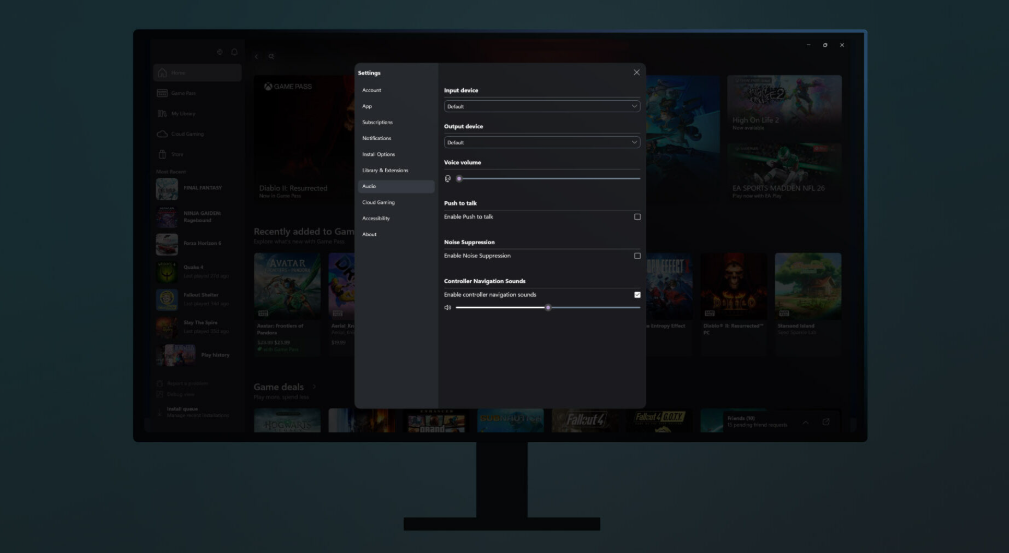Expand the Output device dropdown
This screenshot has height=553, width=1009.
coord(541,142)
